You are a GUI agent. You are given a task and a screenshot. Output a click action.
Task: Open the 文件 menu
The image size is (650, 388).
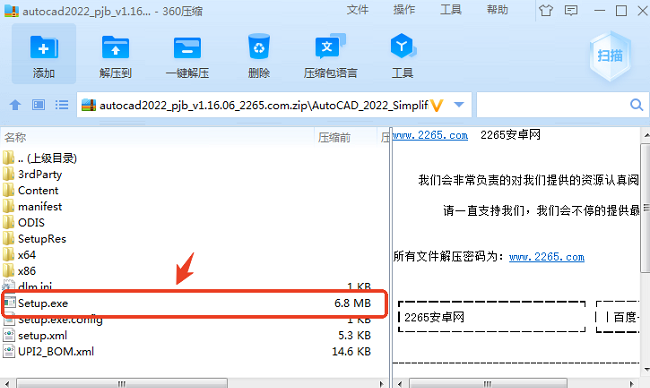coord(357,10)
